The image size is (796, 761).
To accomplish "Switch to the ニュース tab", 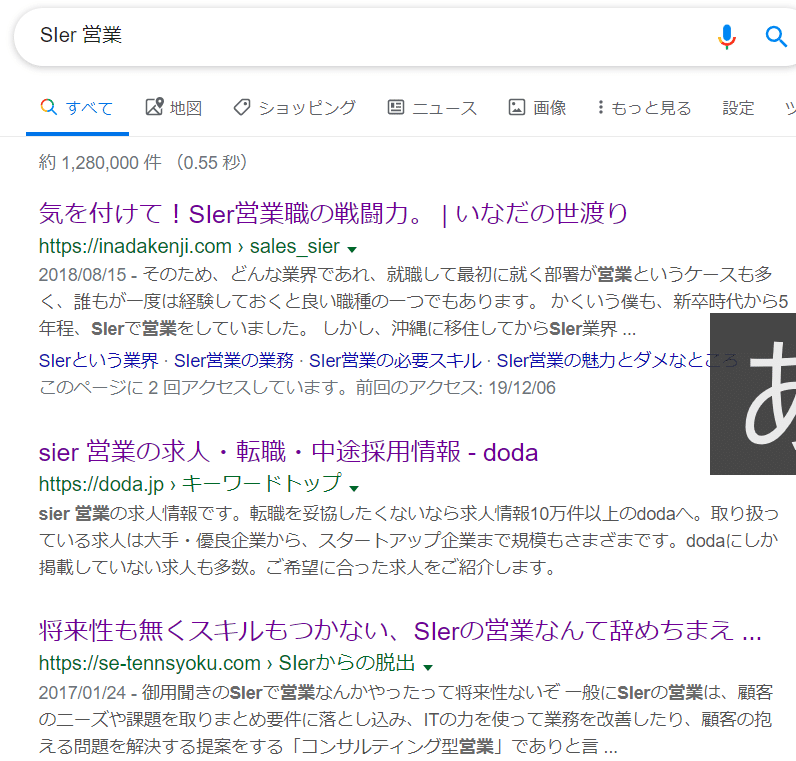I will point(433,108).
